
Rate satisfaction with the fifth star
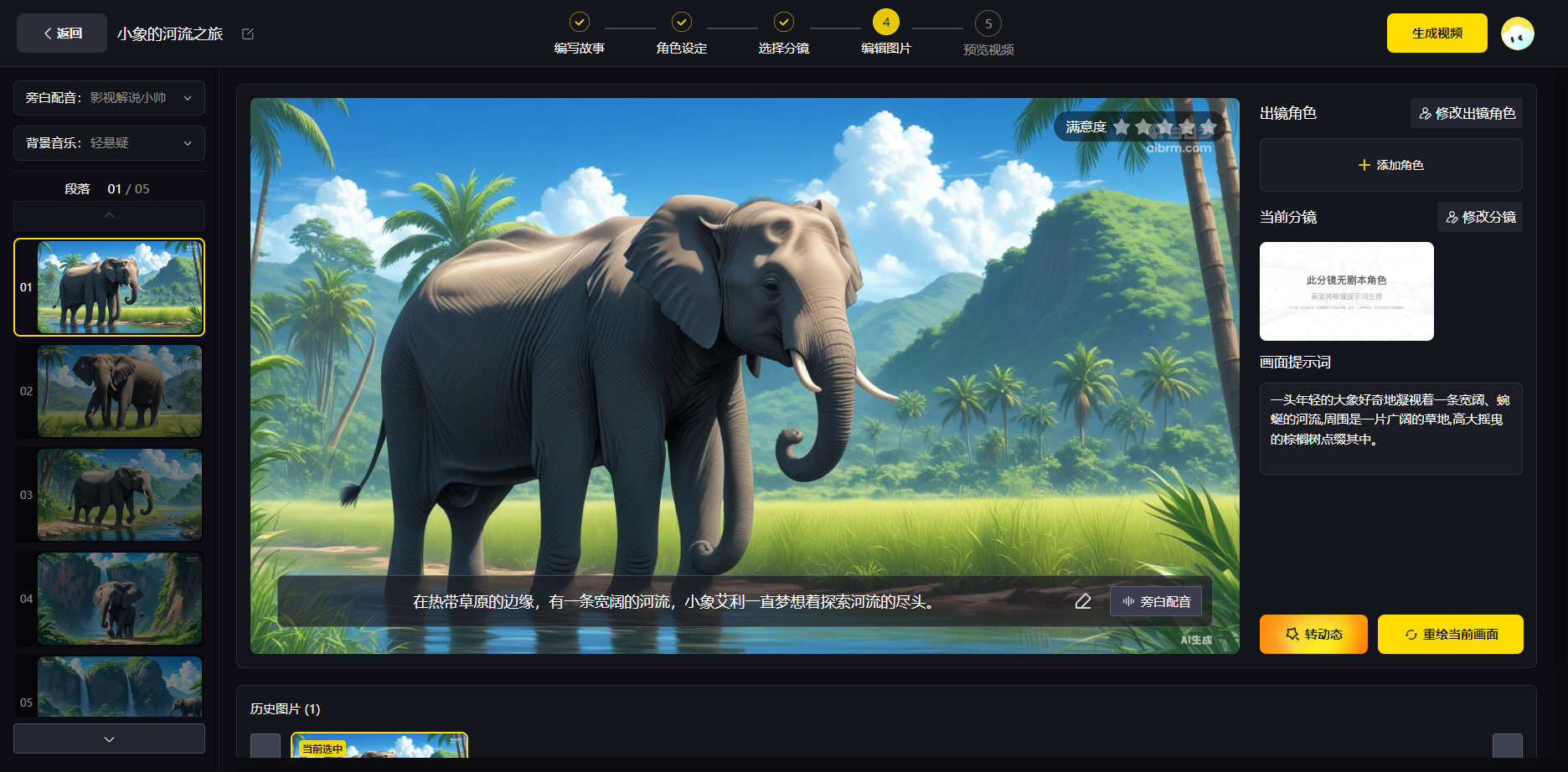(1209, 126)
